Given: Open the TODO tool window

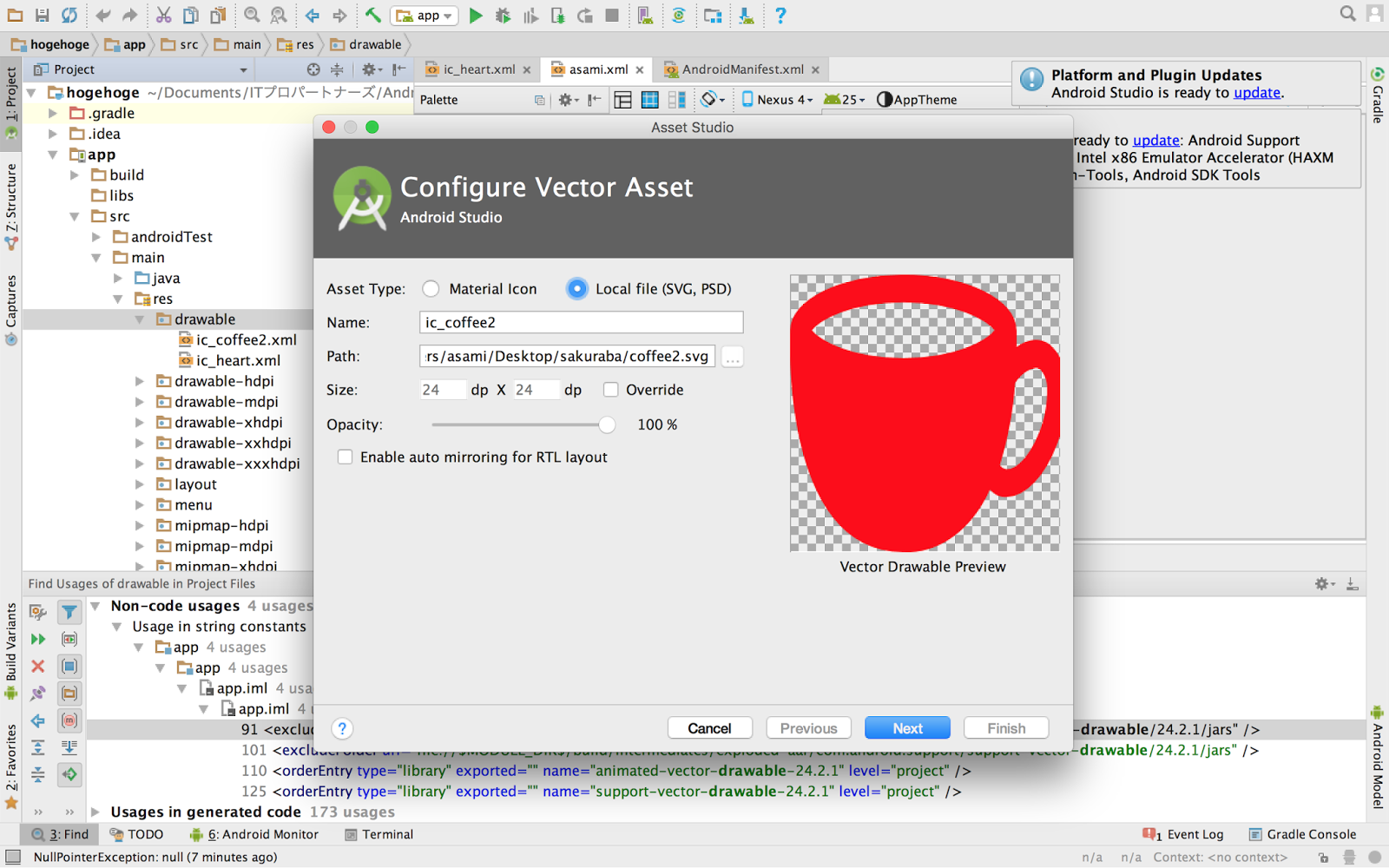Looking at the screenshot, I should [137, 834].
